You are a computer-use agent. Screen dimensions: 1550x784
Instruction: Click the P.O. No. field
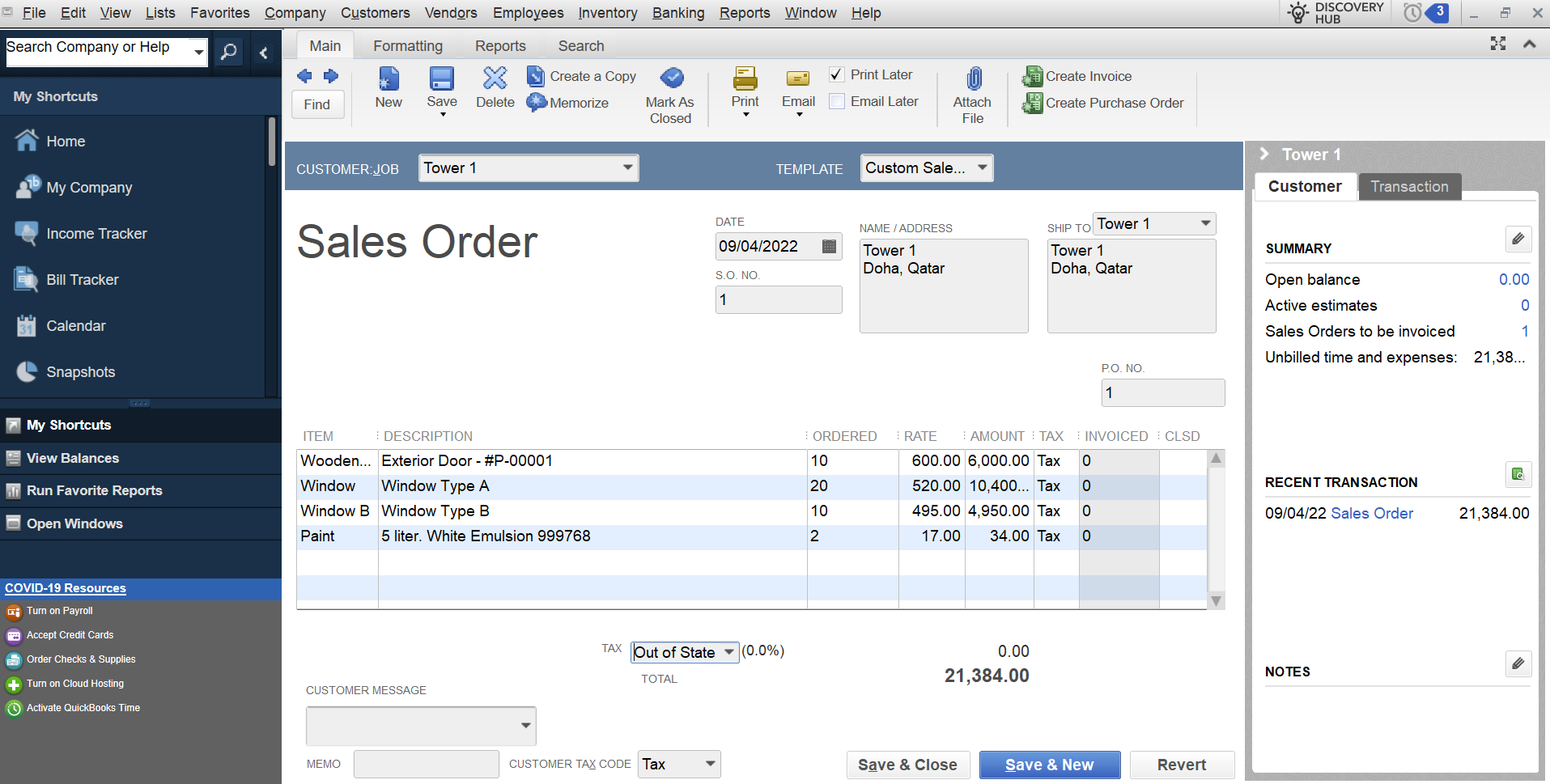coord(1163,392)
